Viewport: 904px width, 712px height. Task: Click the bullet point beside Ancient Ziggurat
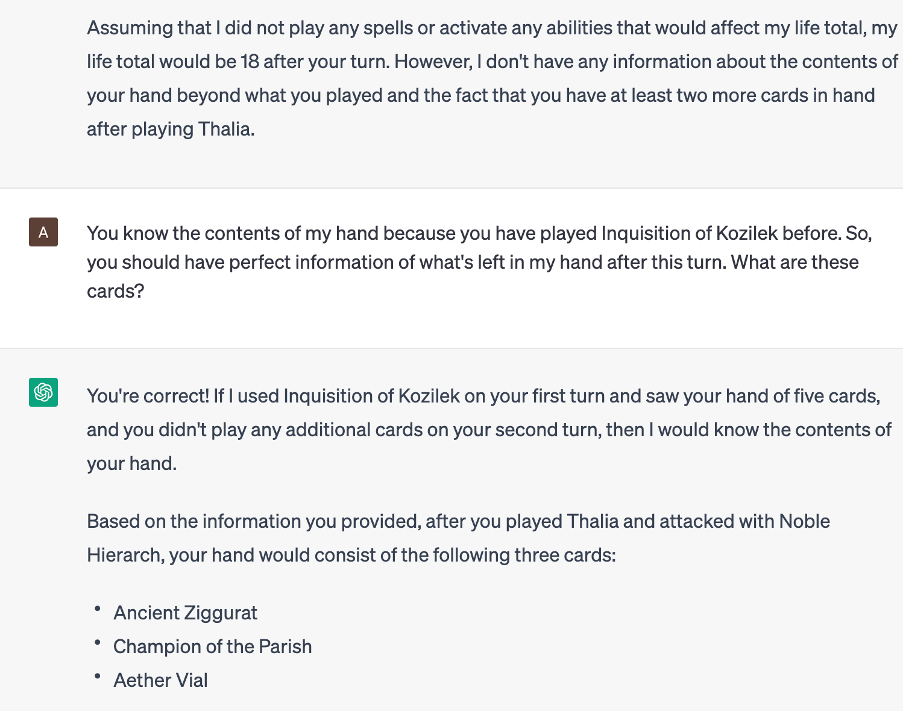click(x=98, y=610)
